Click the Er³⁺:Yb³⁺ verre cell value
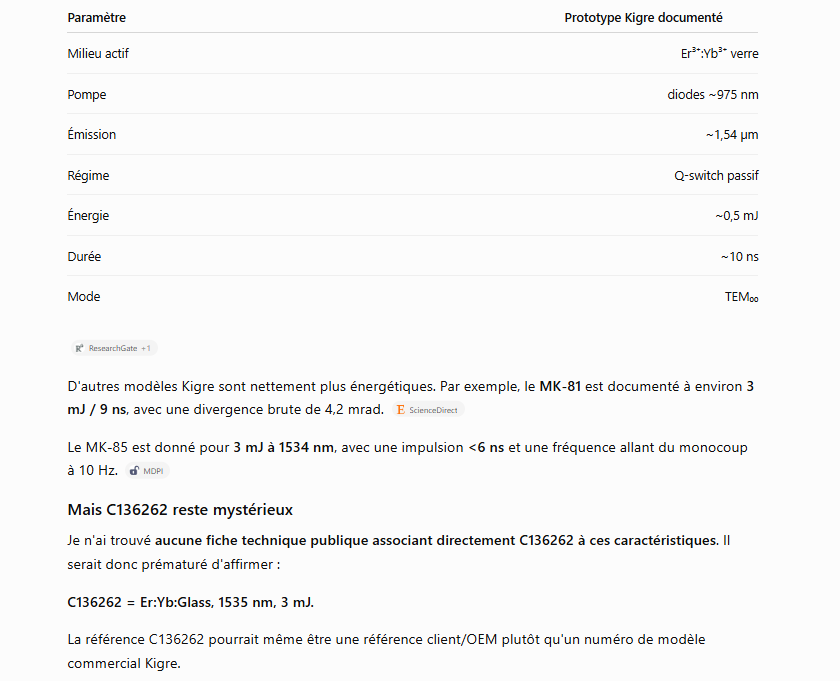Screen dimensions: 840x681 (719, 54)
